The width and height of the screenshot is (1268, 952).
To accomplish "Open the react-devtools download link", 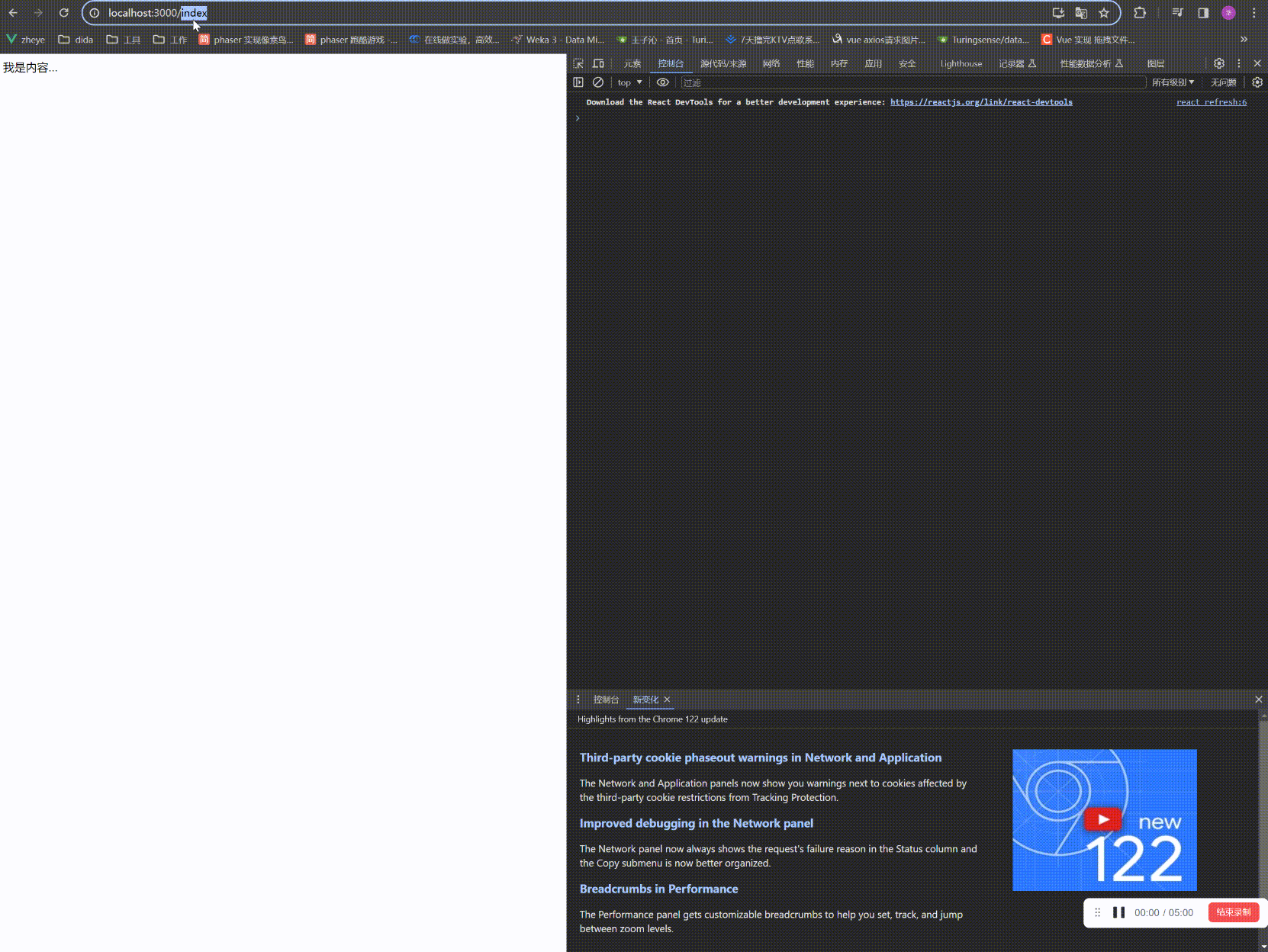I will tap(981, 102).
